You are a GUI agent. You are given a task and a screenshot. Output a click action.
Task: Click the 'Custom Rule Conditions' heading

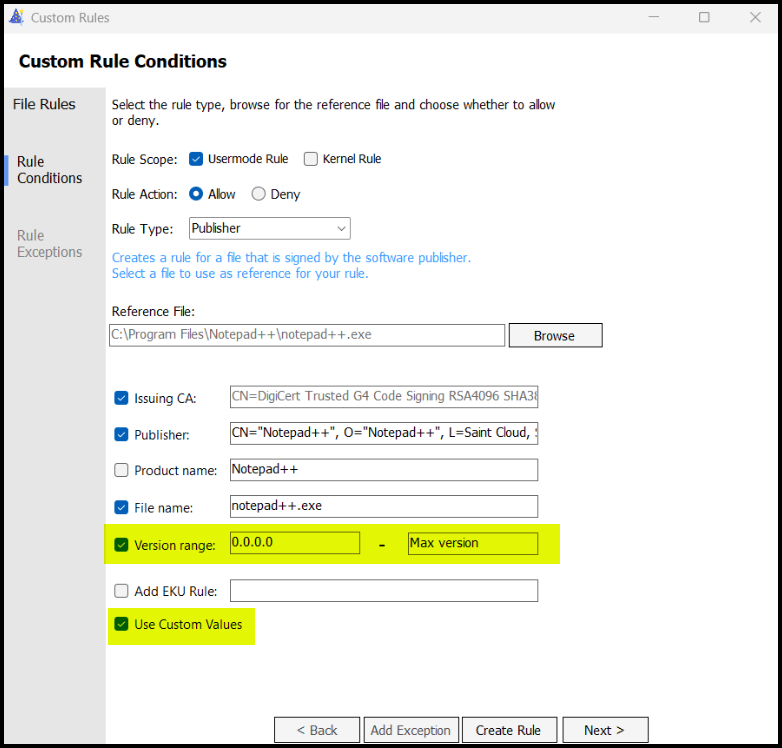click(123, 61)
